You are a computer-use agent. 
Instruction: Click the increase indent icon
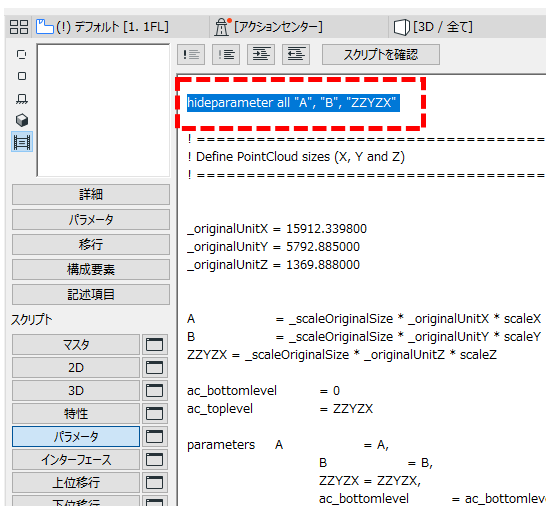pyautogui.click(x=261, y=55)
